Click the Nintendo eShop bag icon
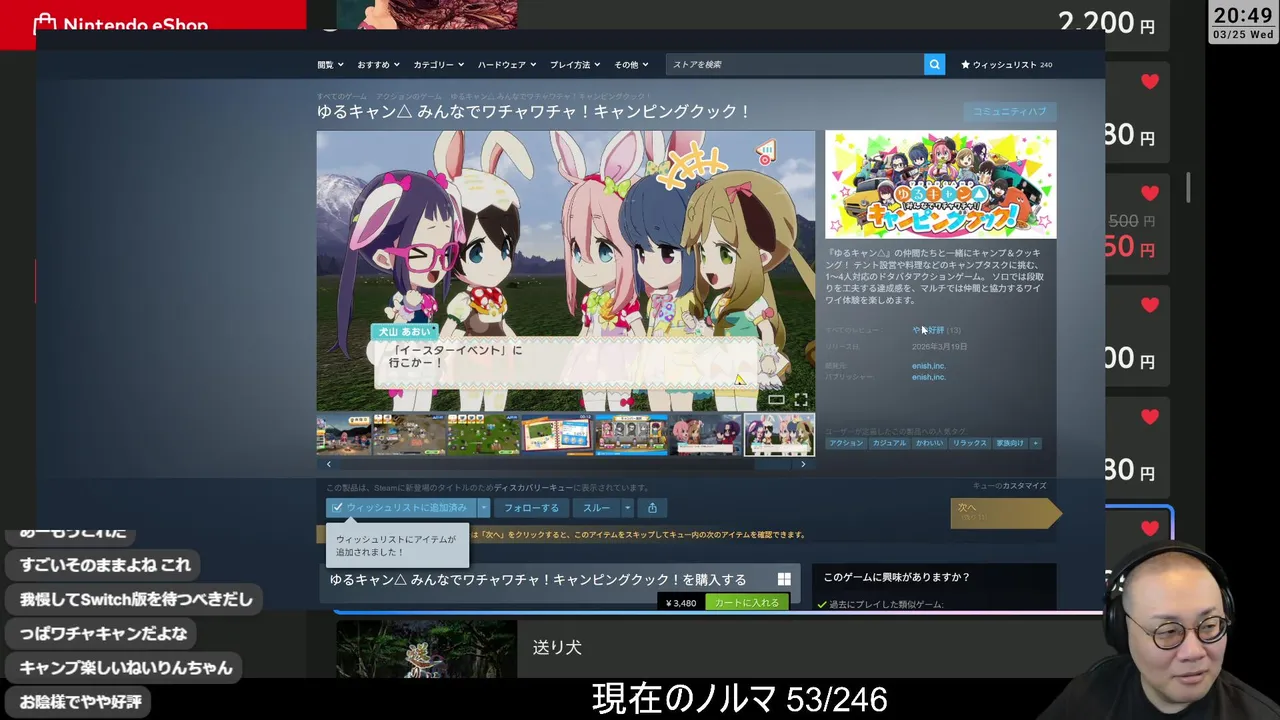 tap(44, 25)
